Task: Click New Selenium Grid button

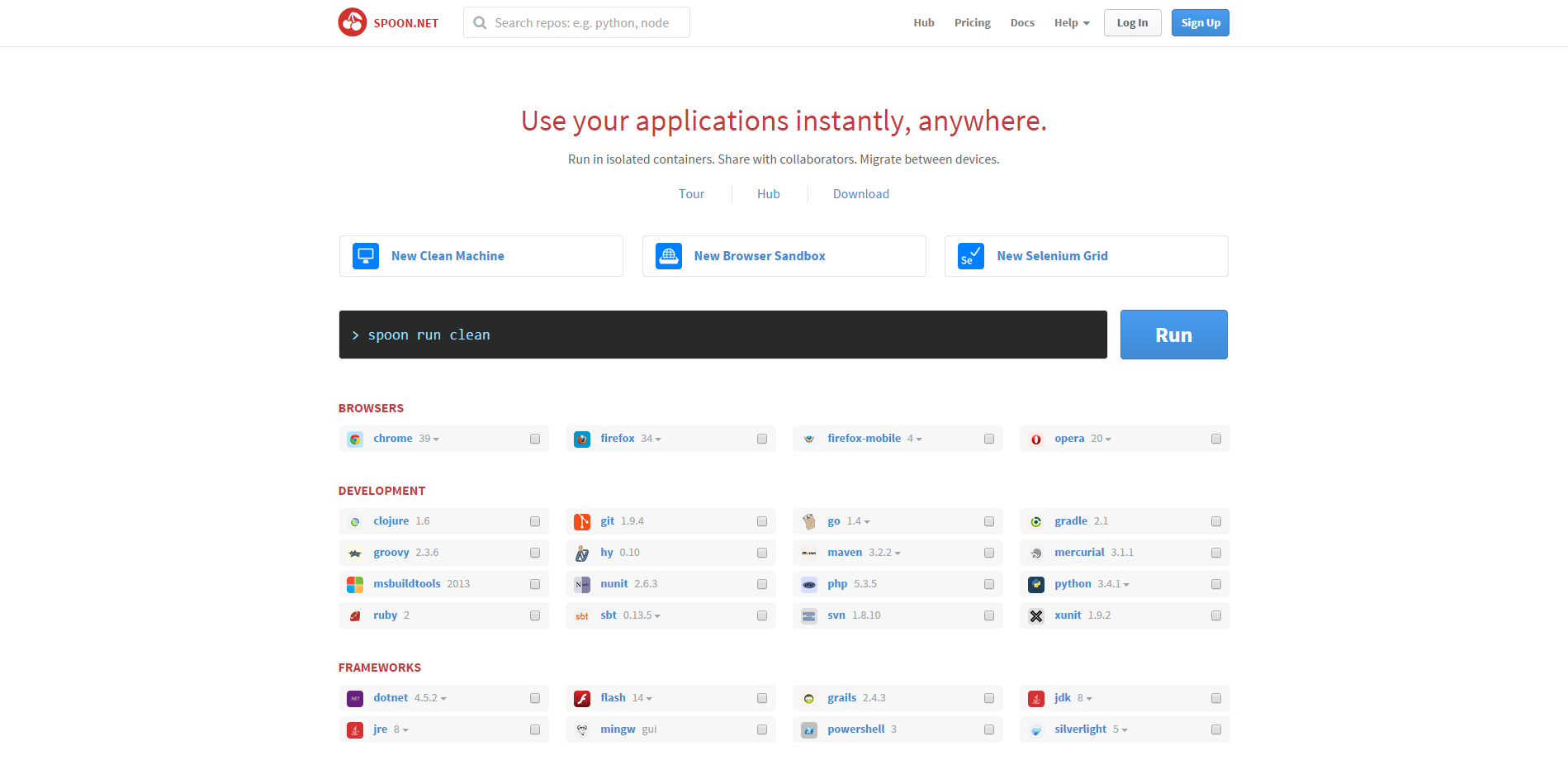Action: tap(1087, 256)
